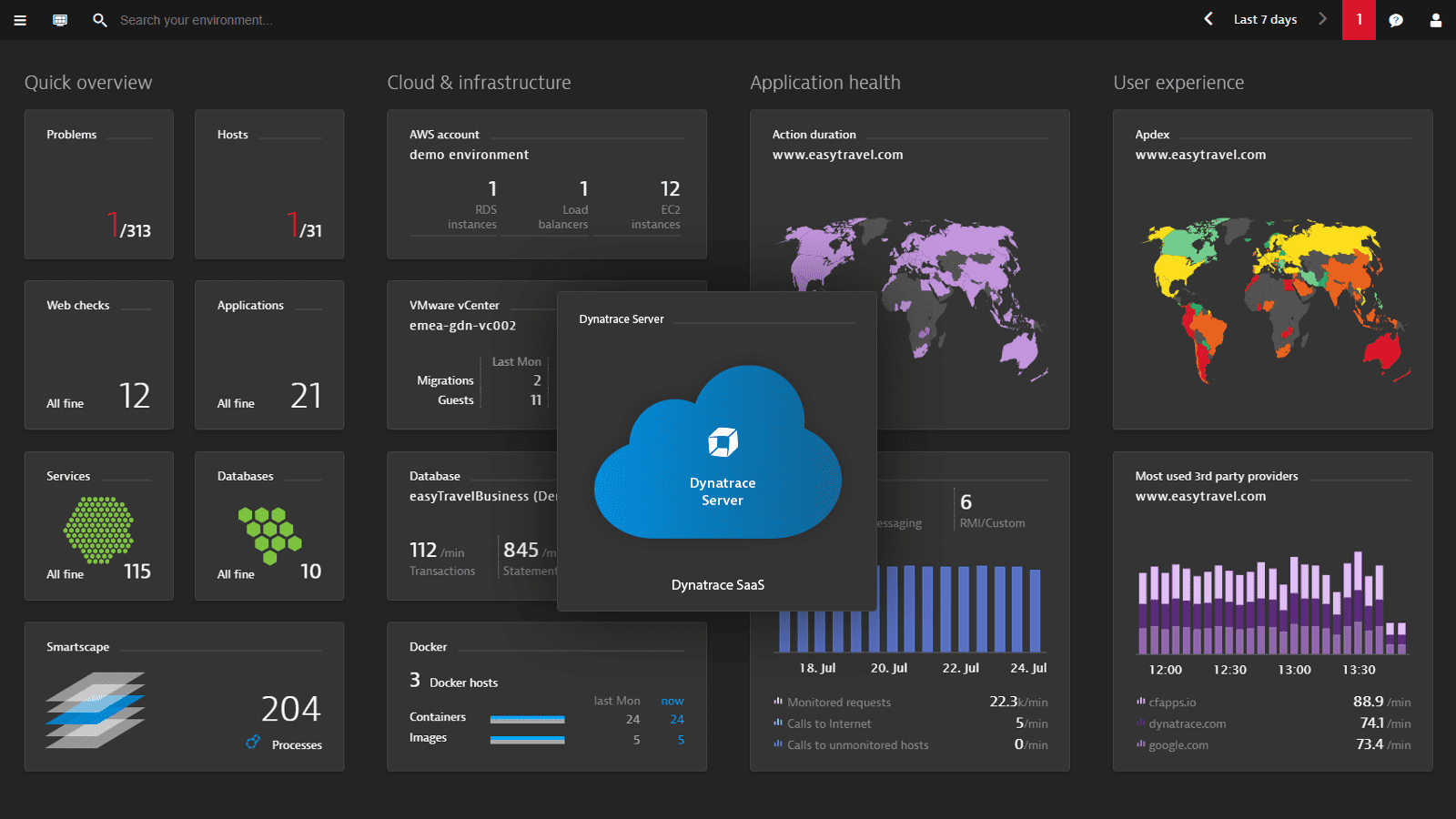Viewport: 1456px width, 819px height.
Task: Open the Problems tile
Action: 99,185
